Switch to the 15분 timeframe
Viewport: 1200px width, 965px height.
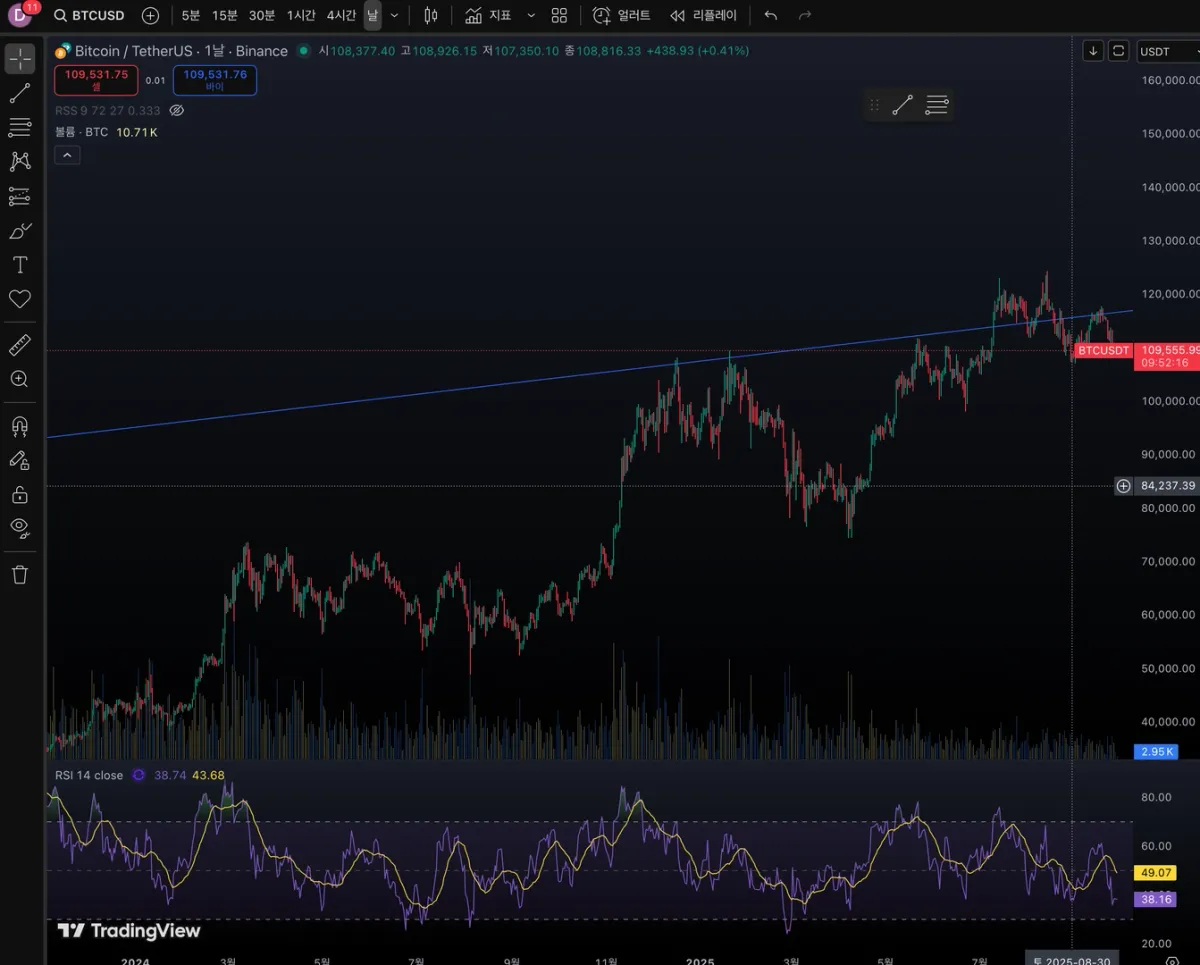point(225,15)
